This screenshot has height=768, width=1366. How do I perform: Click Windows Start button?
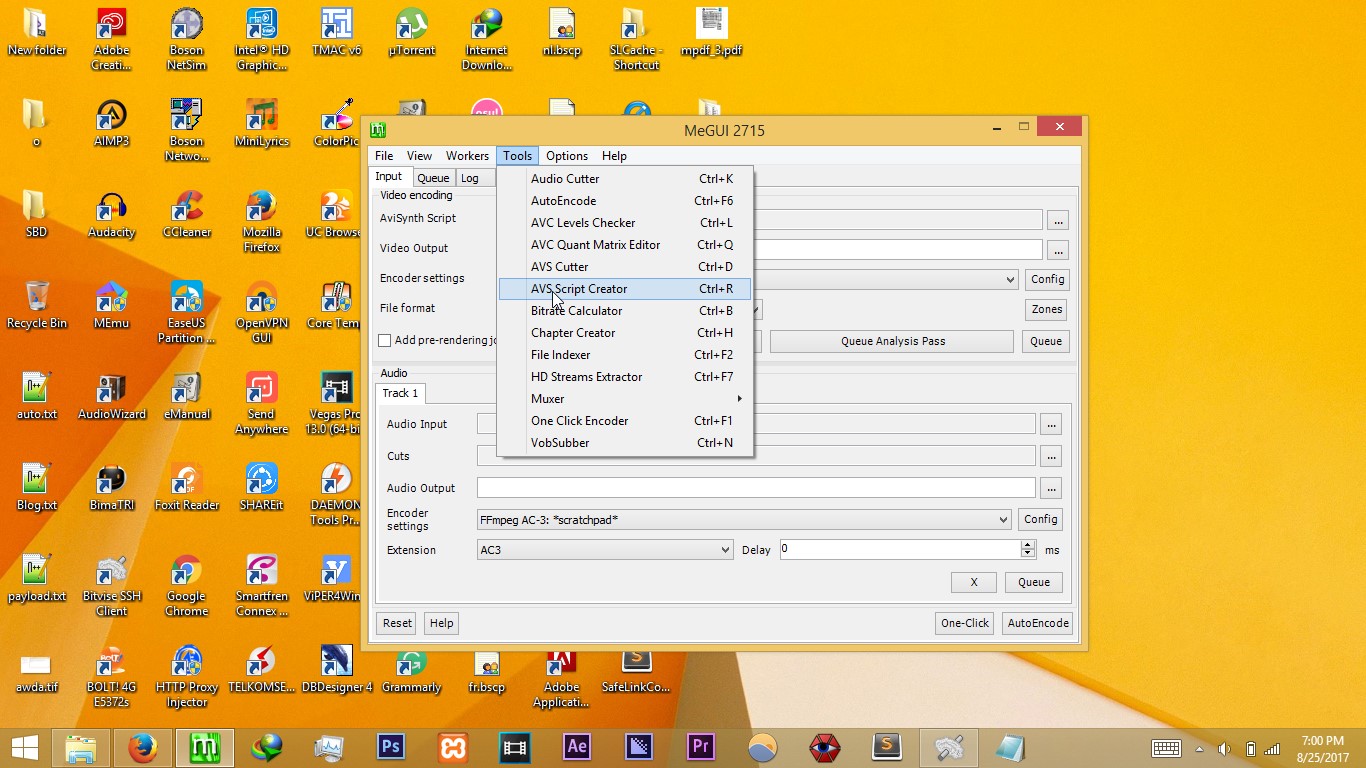pos(25,748)
